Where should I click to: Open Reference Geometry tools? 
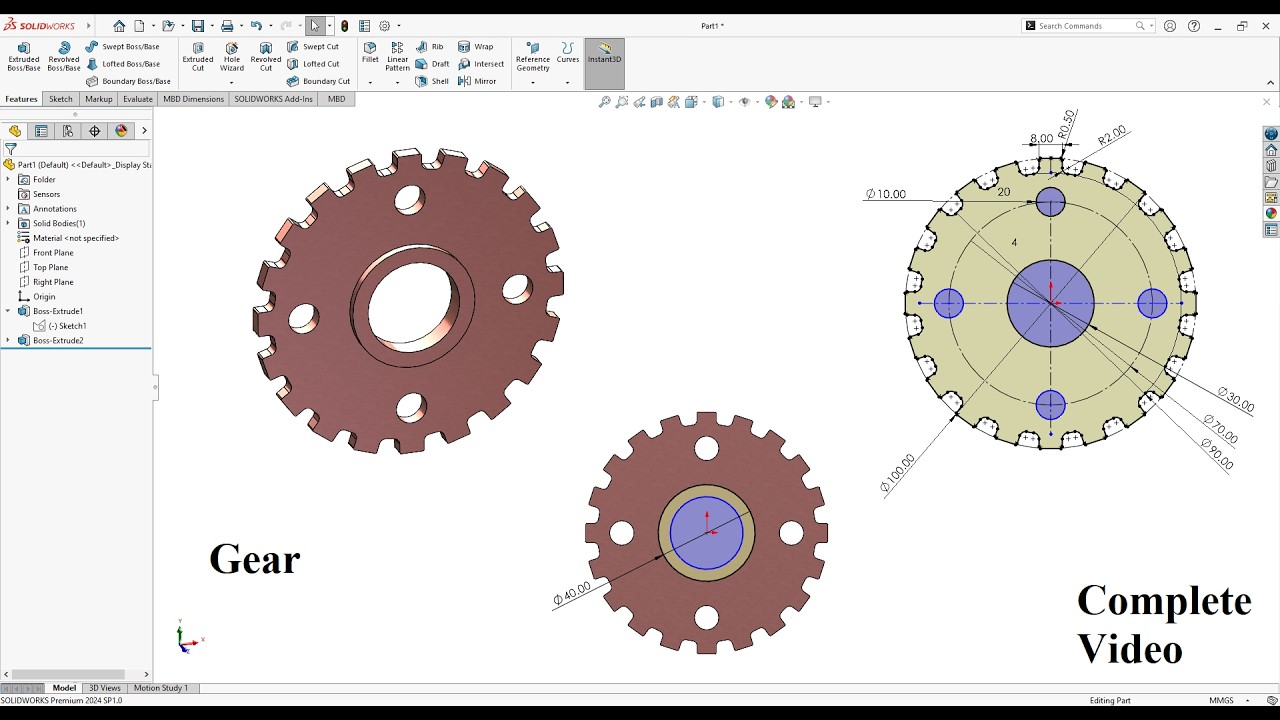(533, 57)
